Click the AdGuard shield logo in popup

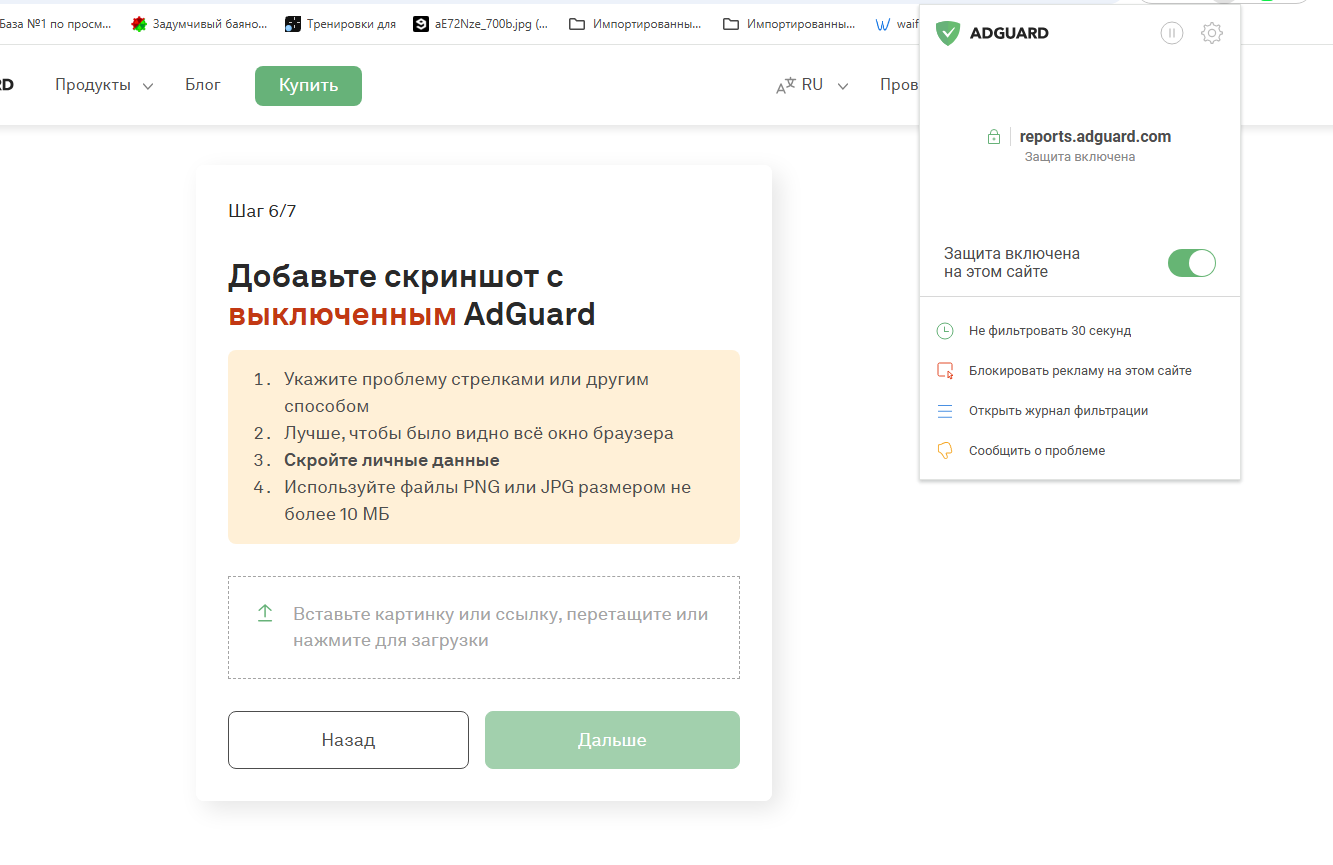[947, 33]
